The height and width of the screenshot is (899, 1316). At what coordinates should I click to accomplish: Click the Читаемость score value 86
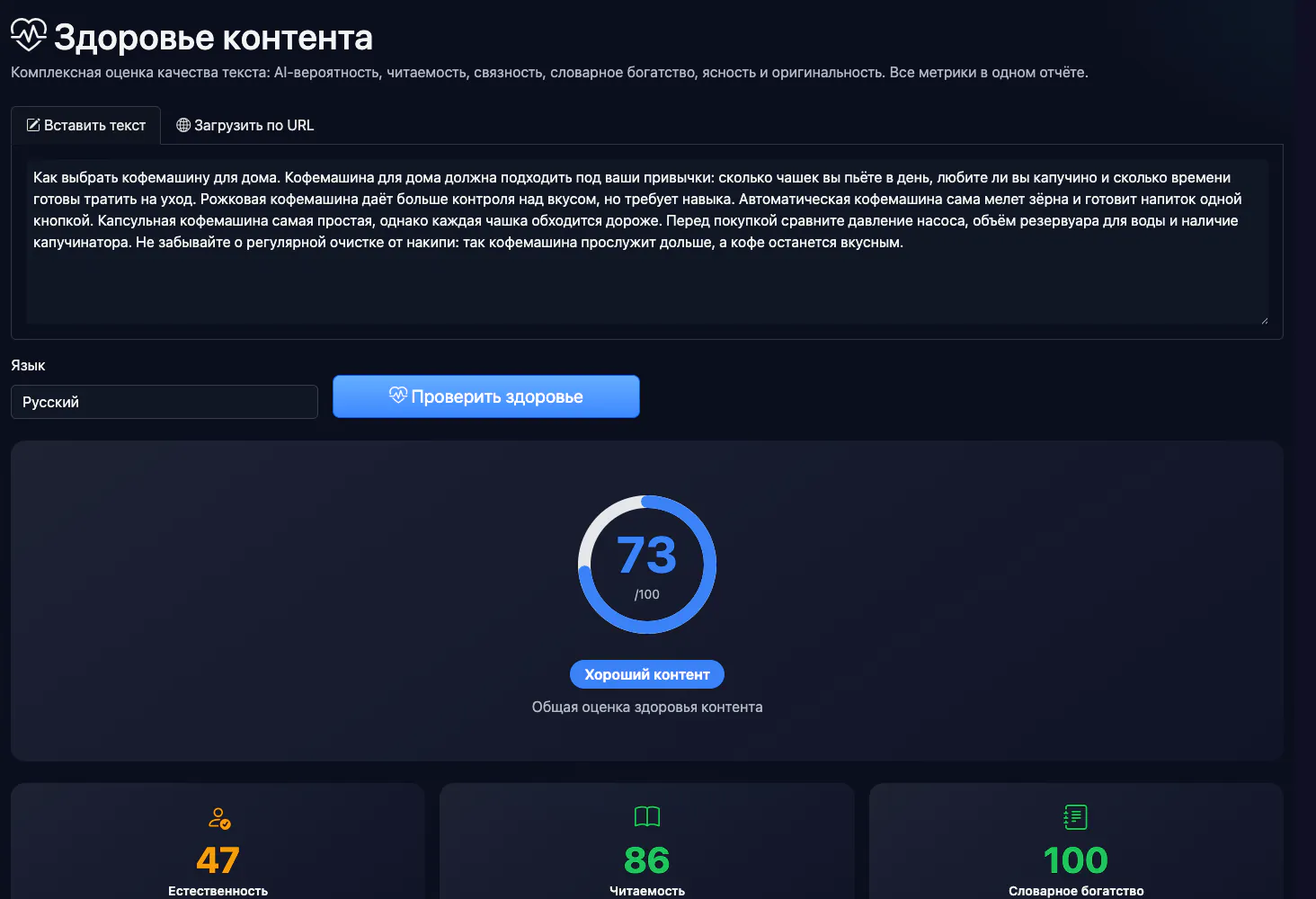[x=647, y=860]
